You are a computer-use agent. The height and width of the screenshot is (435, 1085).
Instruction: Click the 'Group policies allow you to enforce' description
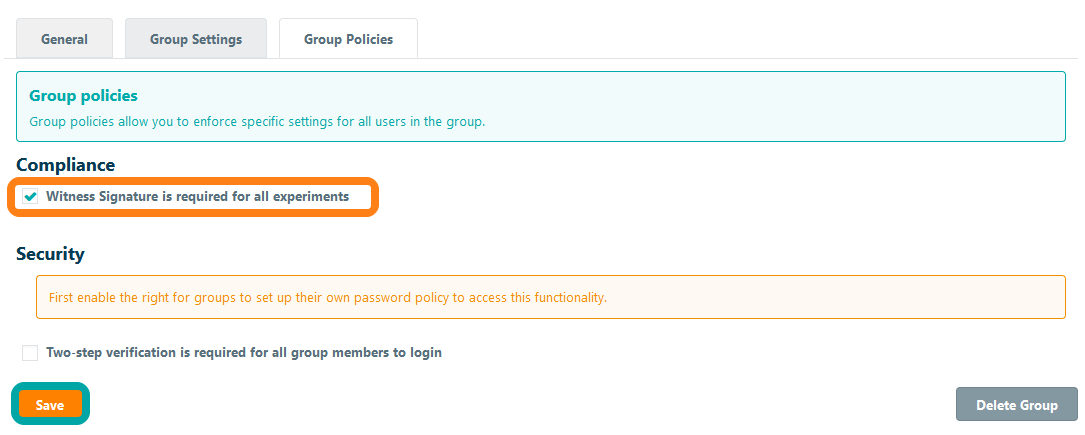[256, 122]
